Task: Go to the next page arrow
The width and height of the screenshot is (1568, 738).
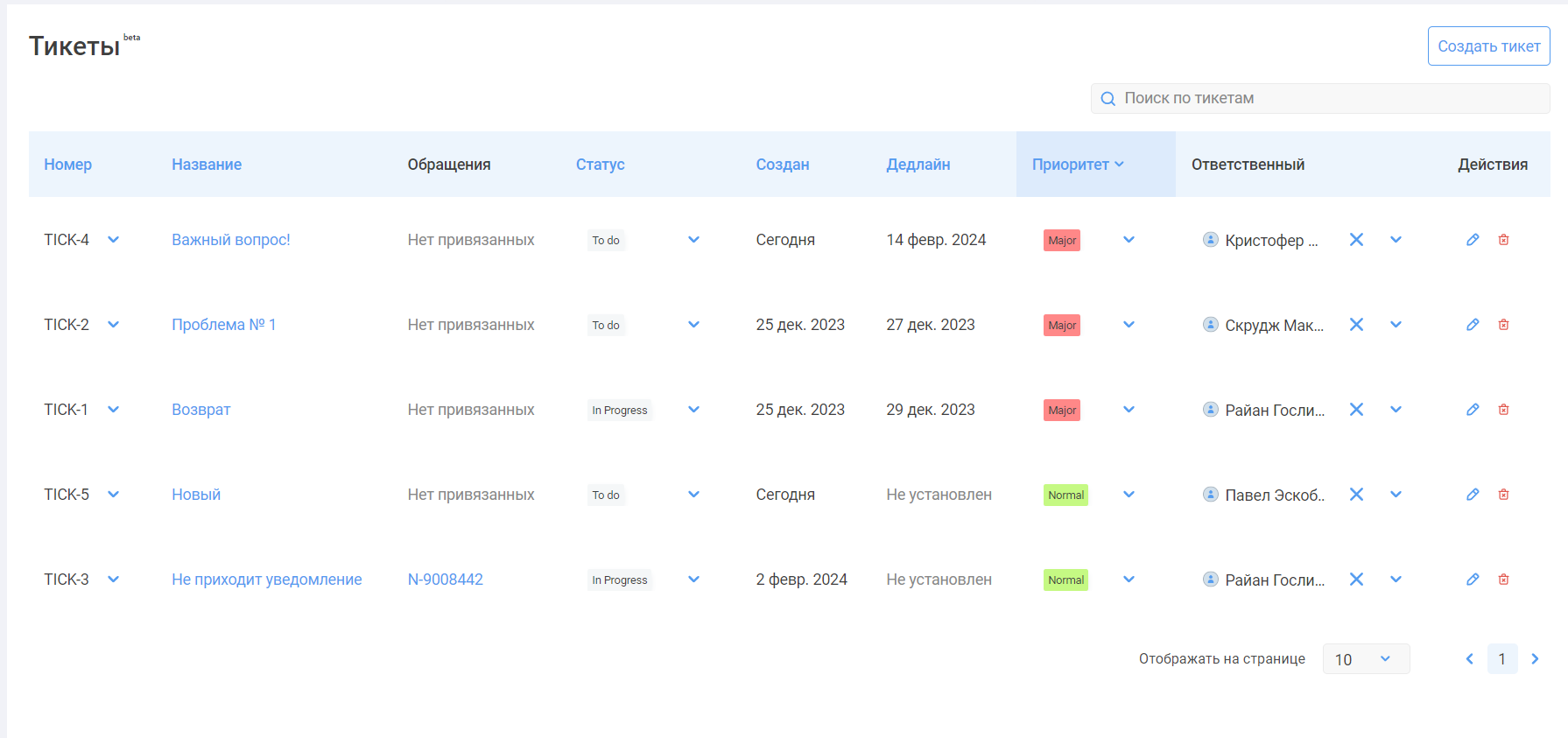Action: [1535, 659]
